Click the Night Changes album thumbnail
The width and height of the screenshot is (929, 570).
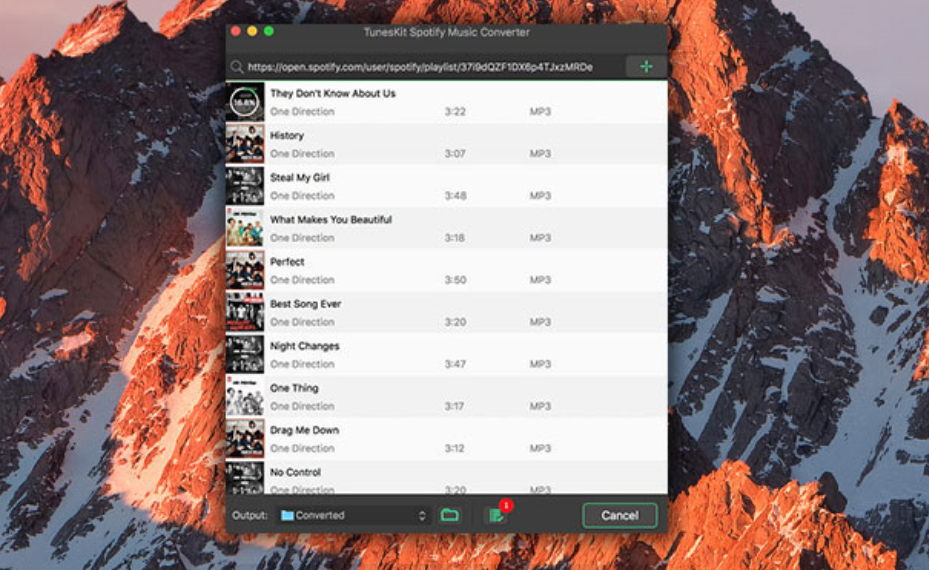245,354
